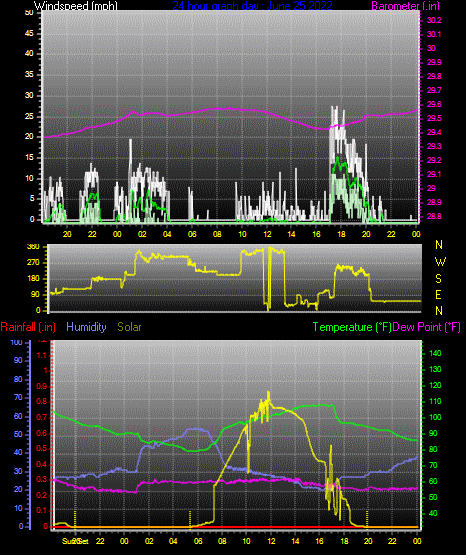Screen dimensions: 466x555
Task: Select the '180' wind direction axis value
Action: click(33, 279)
